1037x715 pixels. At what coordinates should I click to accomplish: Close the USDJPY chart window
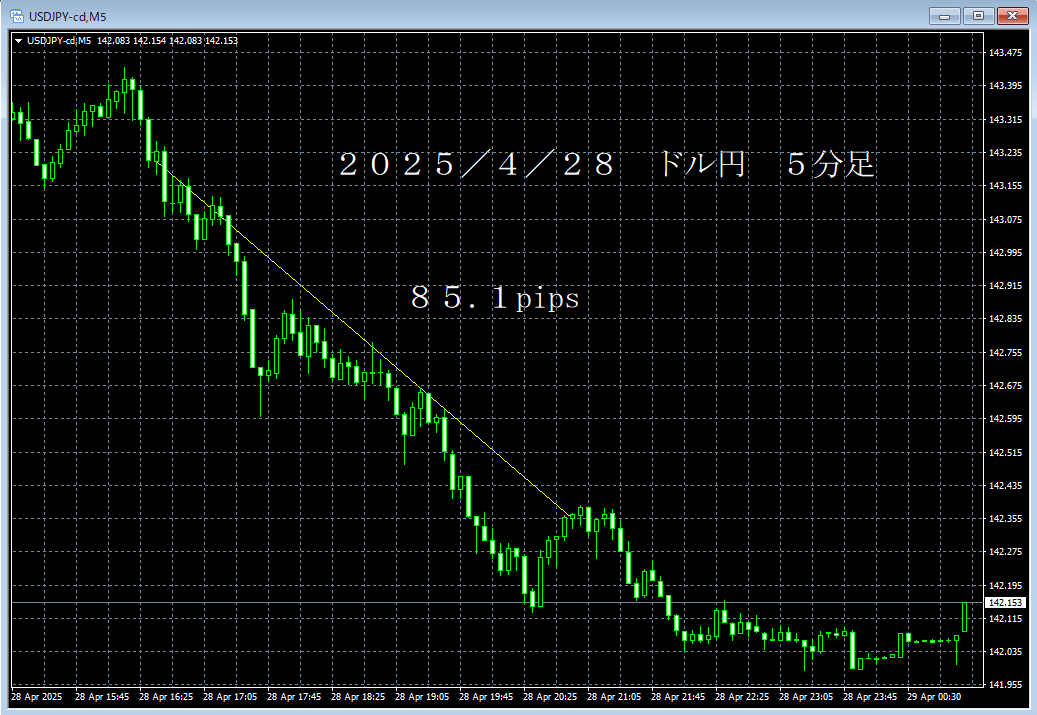(x=1012, y=16)
